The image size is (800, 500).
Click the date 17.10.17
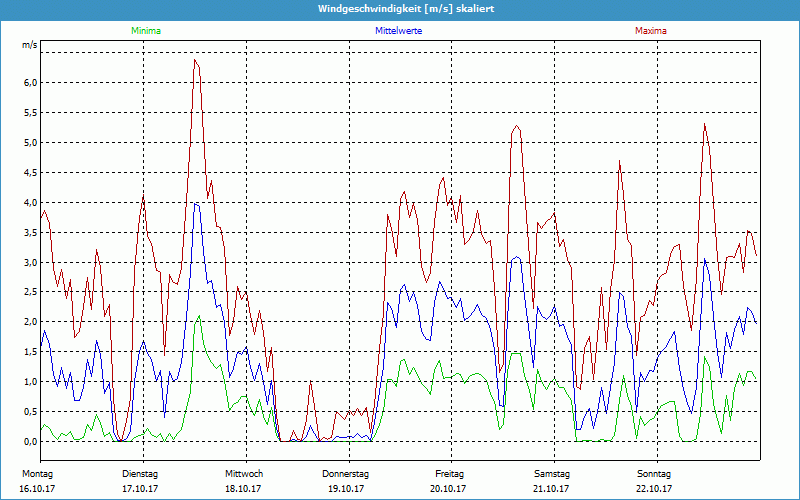140,489
